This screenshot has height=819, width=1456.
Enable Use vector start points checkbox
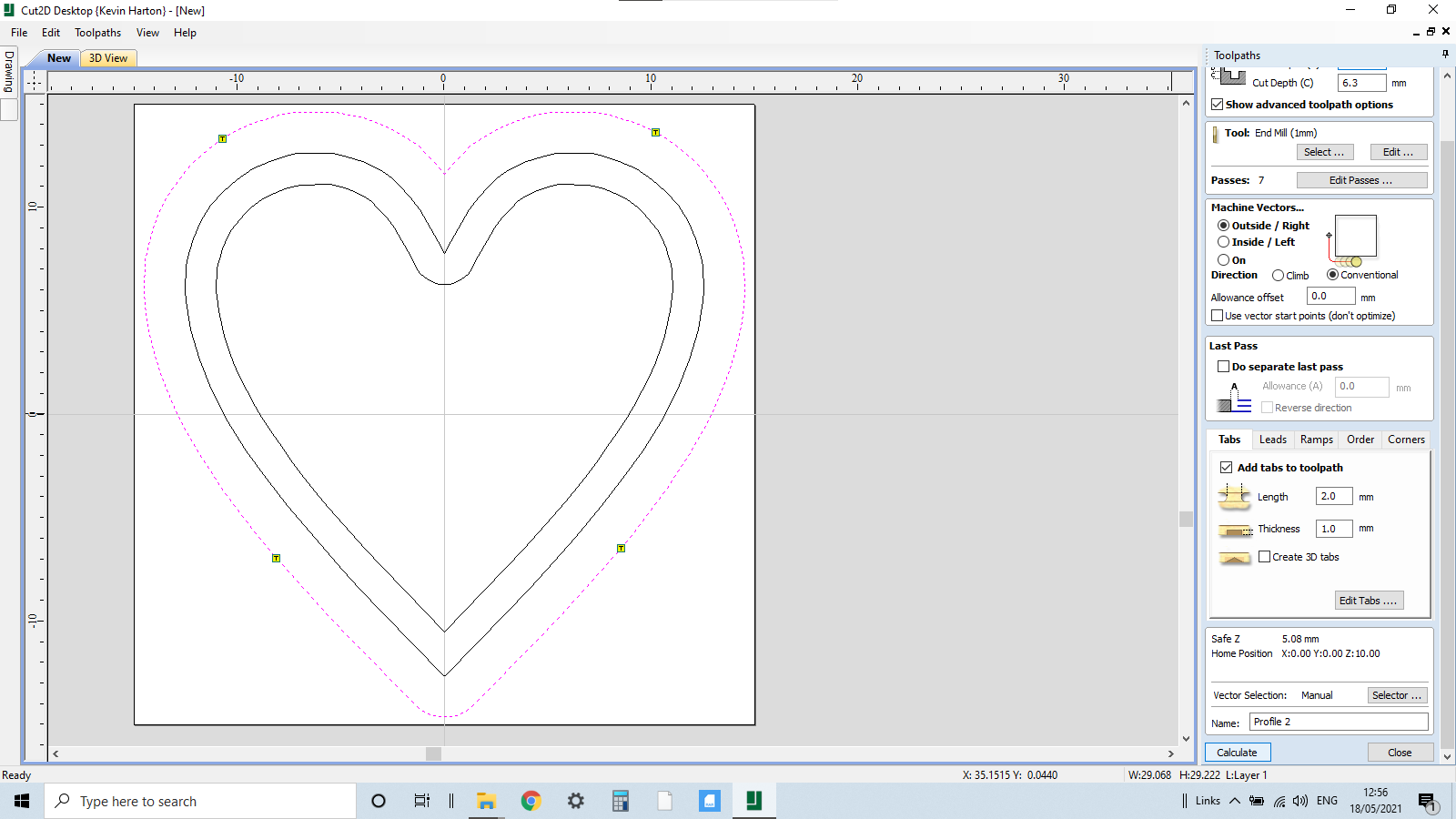pyautogui.click(x=1218, y=316)
